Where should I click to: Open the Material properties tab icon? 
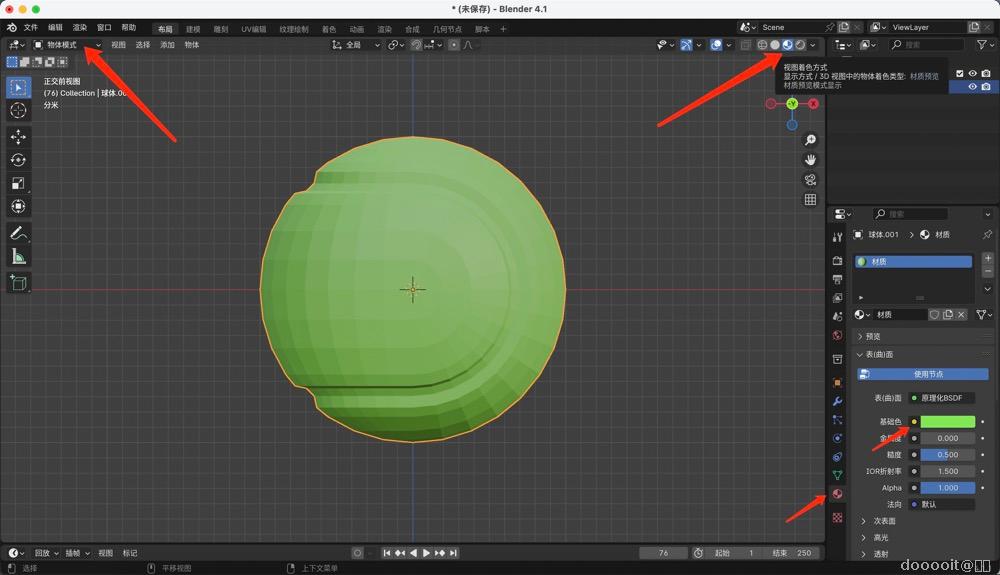837,494
